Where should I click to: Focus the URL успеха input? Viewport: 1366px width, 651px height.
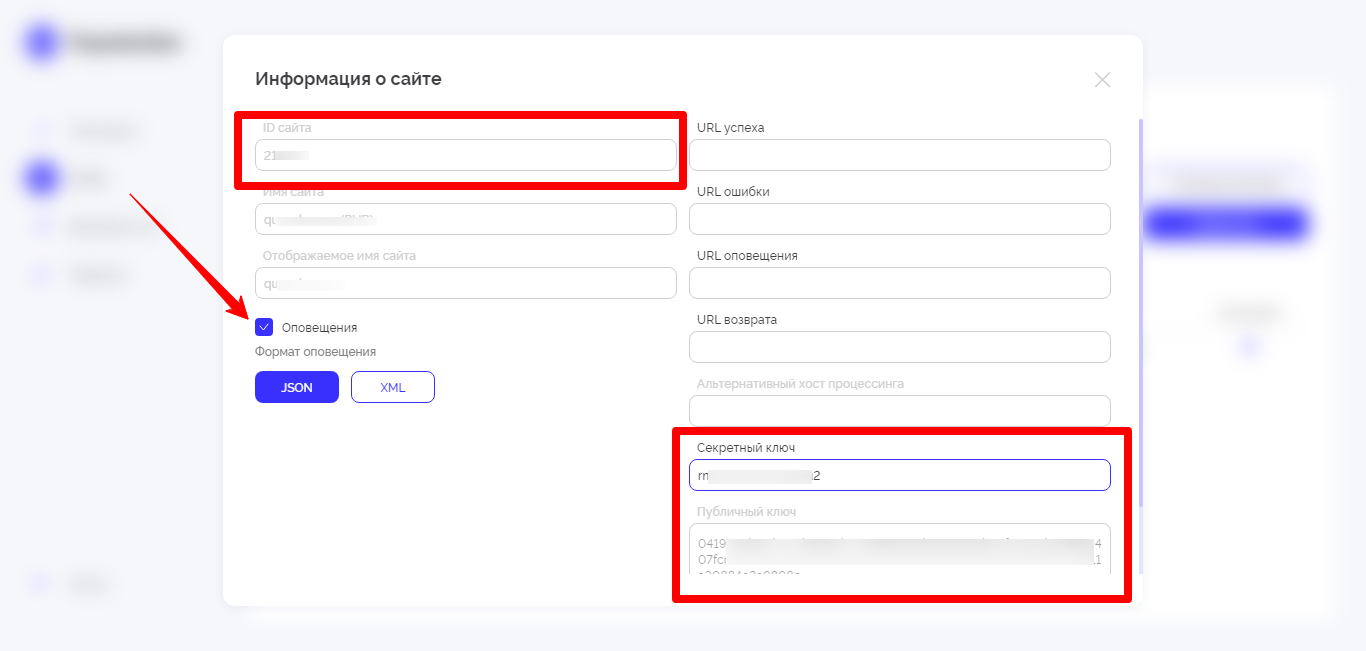click(899, 155)
